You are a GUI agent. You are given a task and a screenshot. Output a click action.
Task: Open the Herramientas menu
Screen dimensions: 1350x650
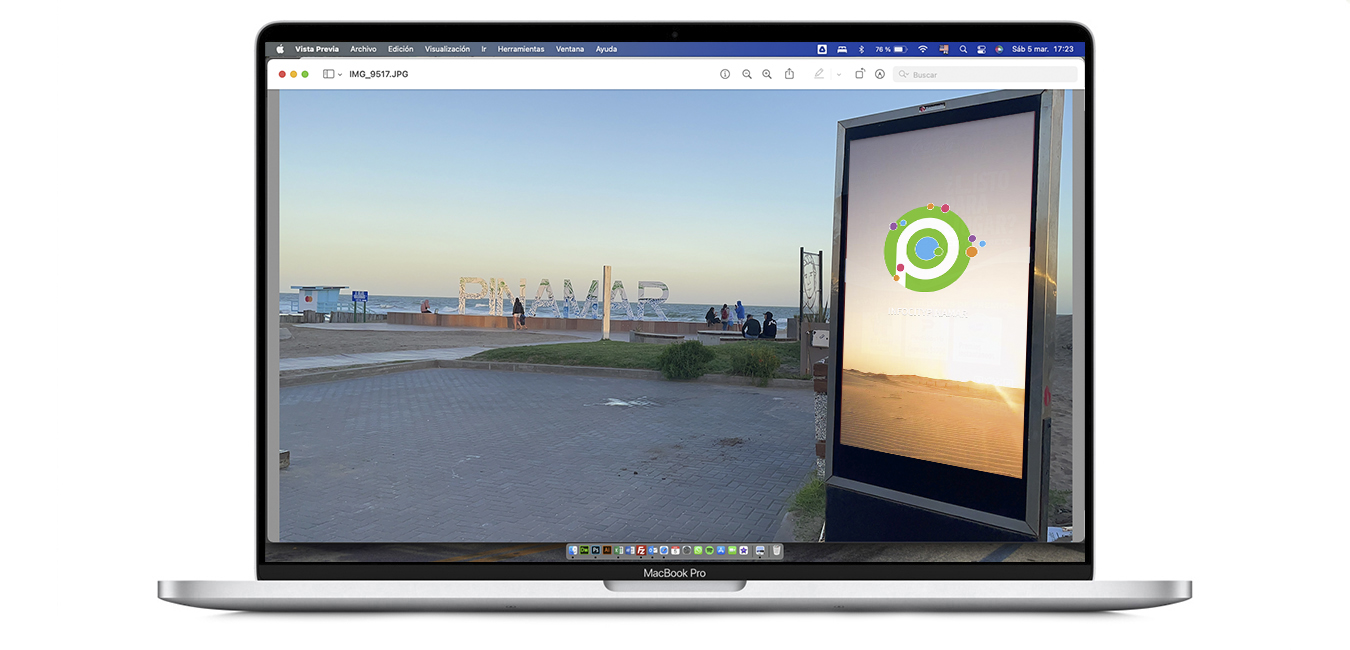click(x=521, y=49)
